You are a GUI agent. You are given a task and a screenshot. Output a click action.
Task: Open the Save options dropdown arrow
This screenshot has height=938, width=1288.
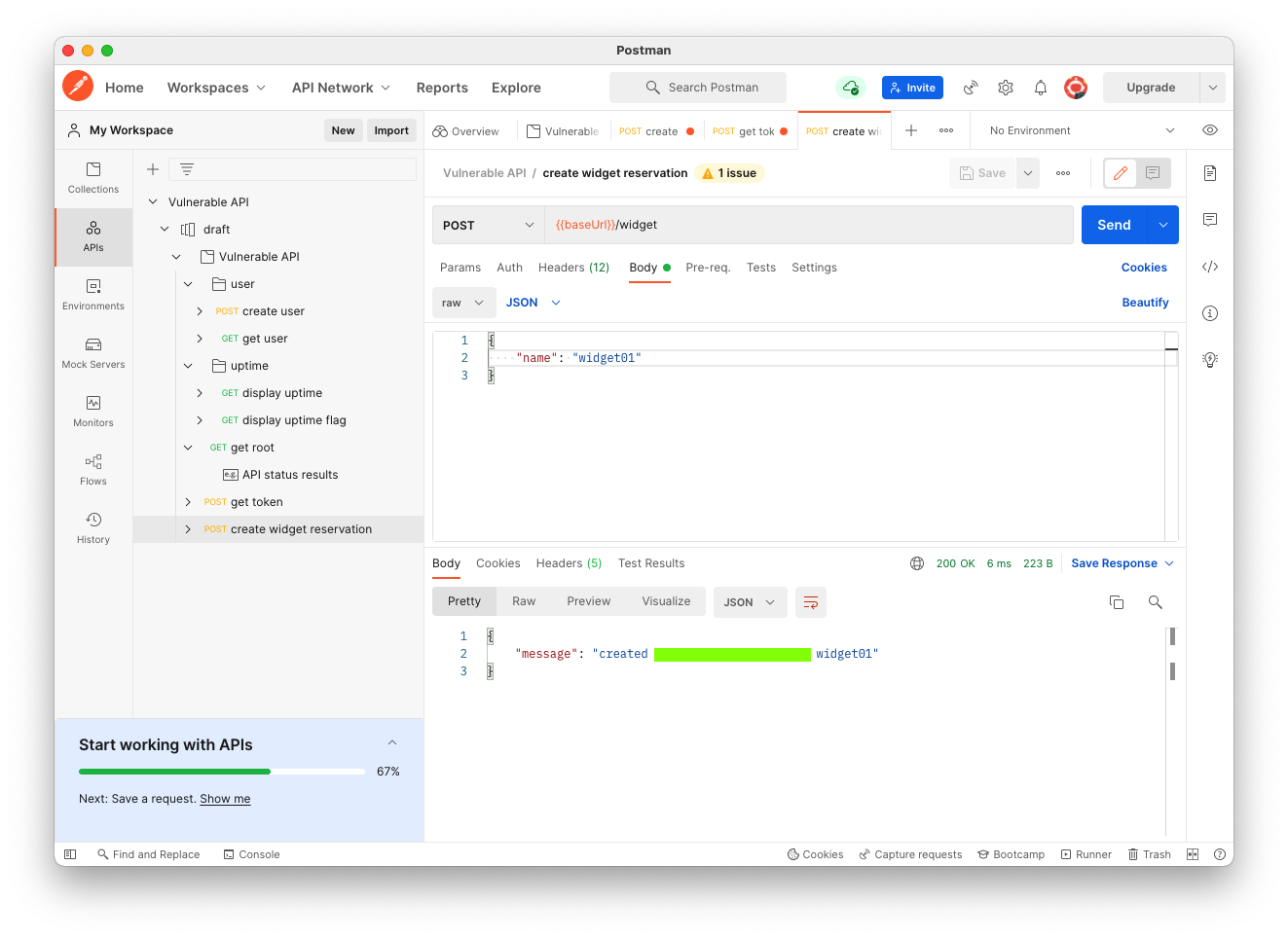tap(1028, 173)
